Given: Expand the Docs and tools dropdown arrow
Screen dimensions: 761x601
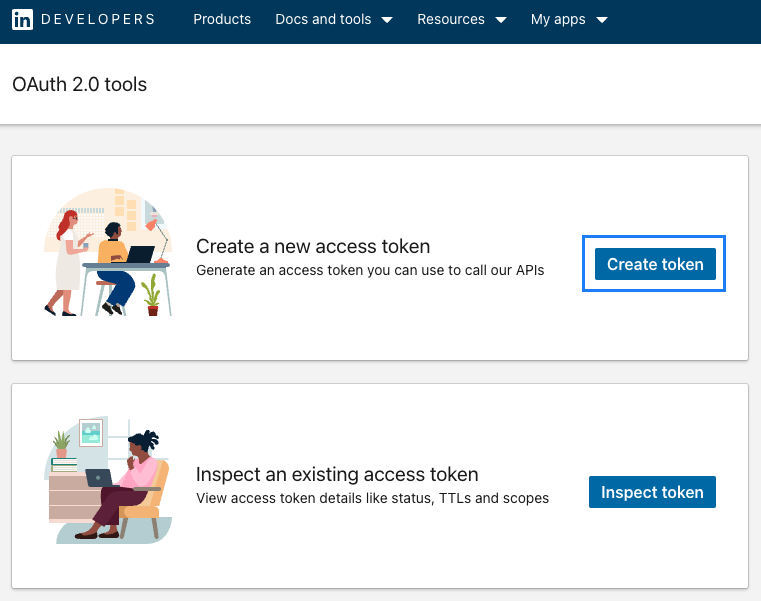Looking at the screenshot, I should pyautogui.click(x=387, y=20).
